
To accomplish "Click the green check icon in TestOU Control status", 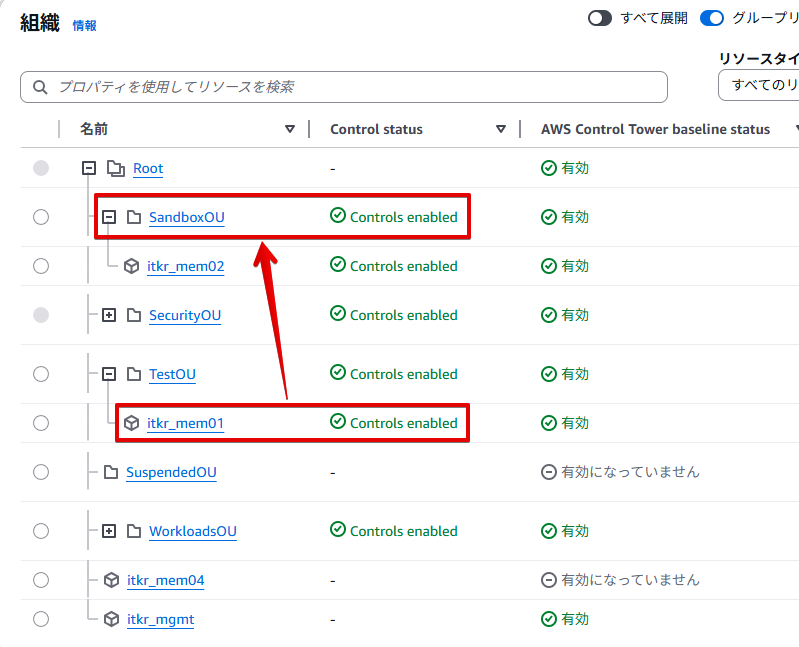I will click(x=338, y=374).
